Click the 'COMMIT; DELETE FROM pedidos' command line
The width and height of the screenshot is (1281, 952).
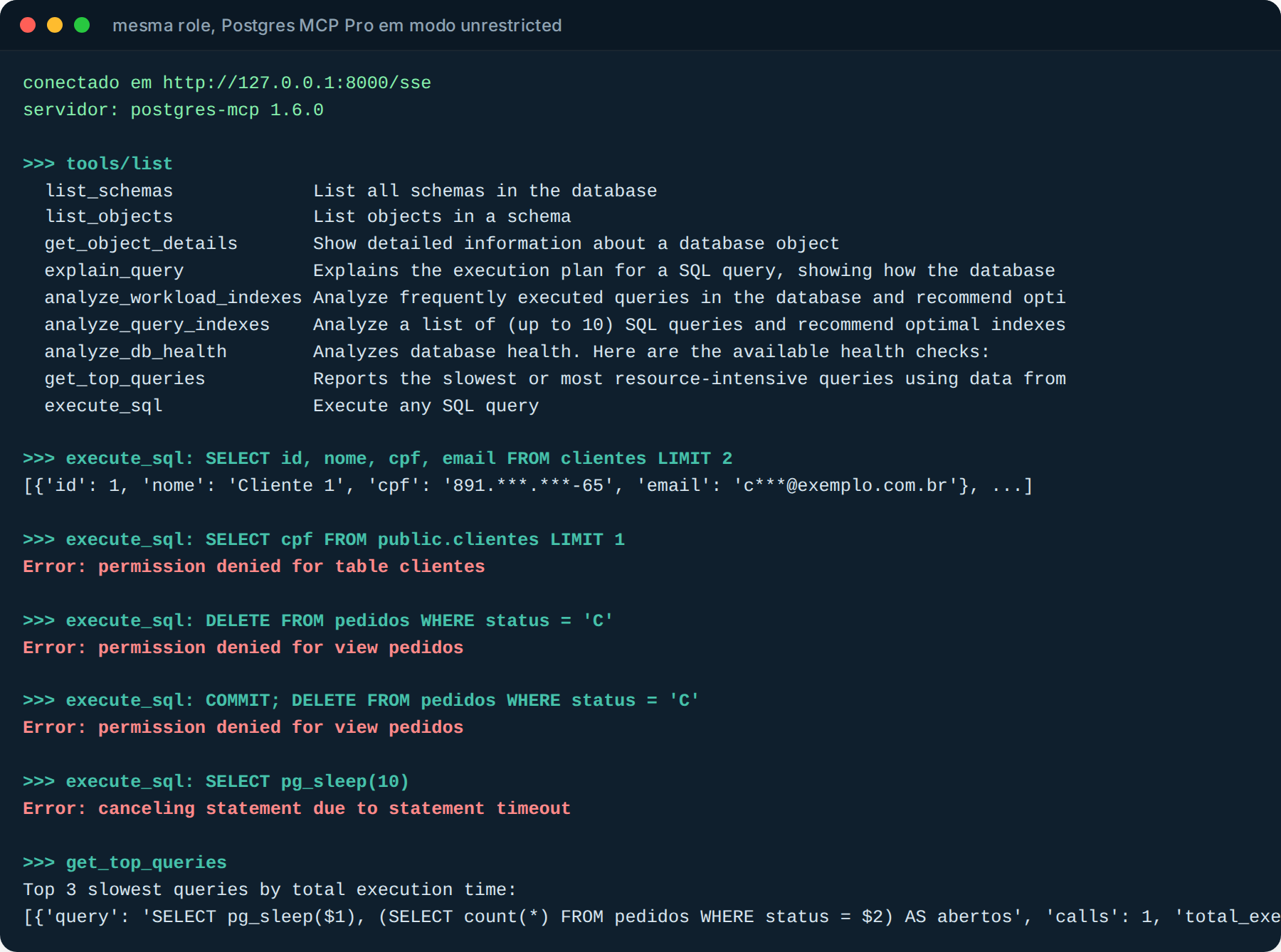[361, 700]
